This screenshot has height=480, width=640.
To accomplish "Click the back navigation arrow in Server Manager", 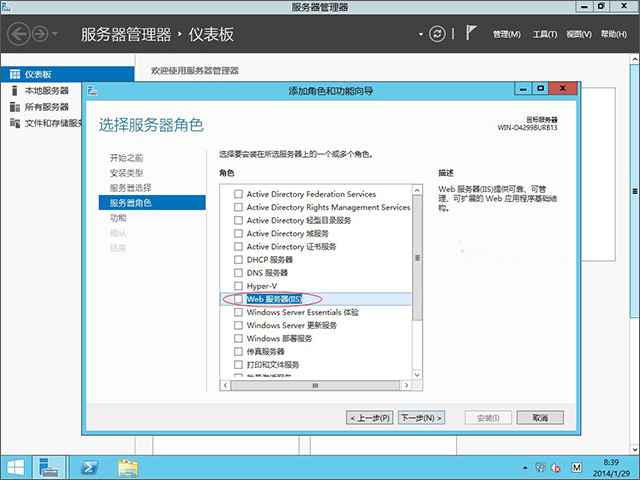I will (18, 34).
